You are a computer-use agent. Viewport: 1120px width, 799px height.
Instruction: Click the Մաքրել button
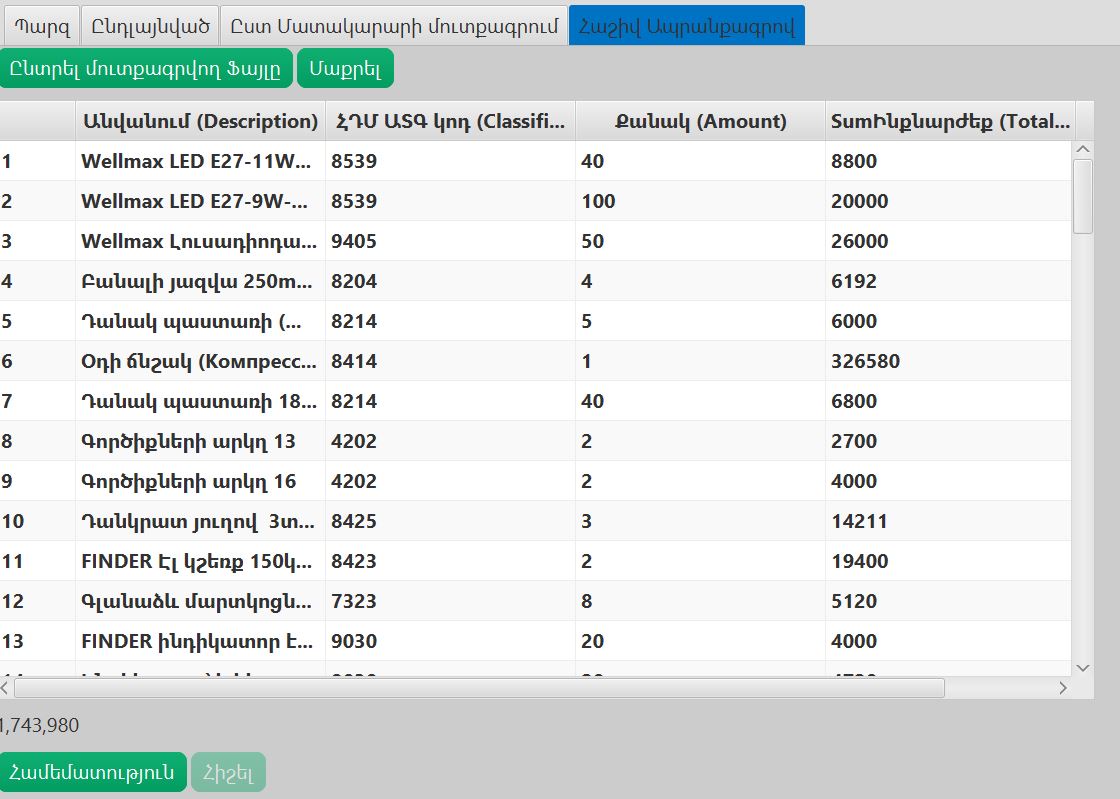[345, 68]
